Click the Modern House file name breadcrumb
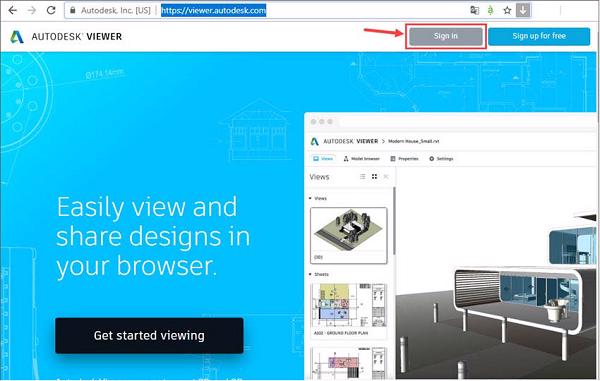Image resolution: width=600 pixels, height=381 pixels. point(414,141)
